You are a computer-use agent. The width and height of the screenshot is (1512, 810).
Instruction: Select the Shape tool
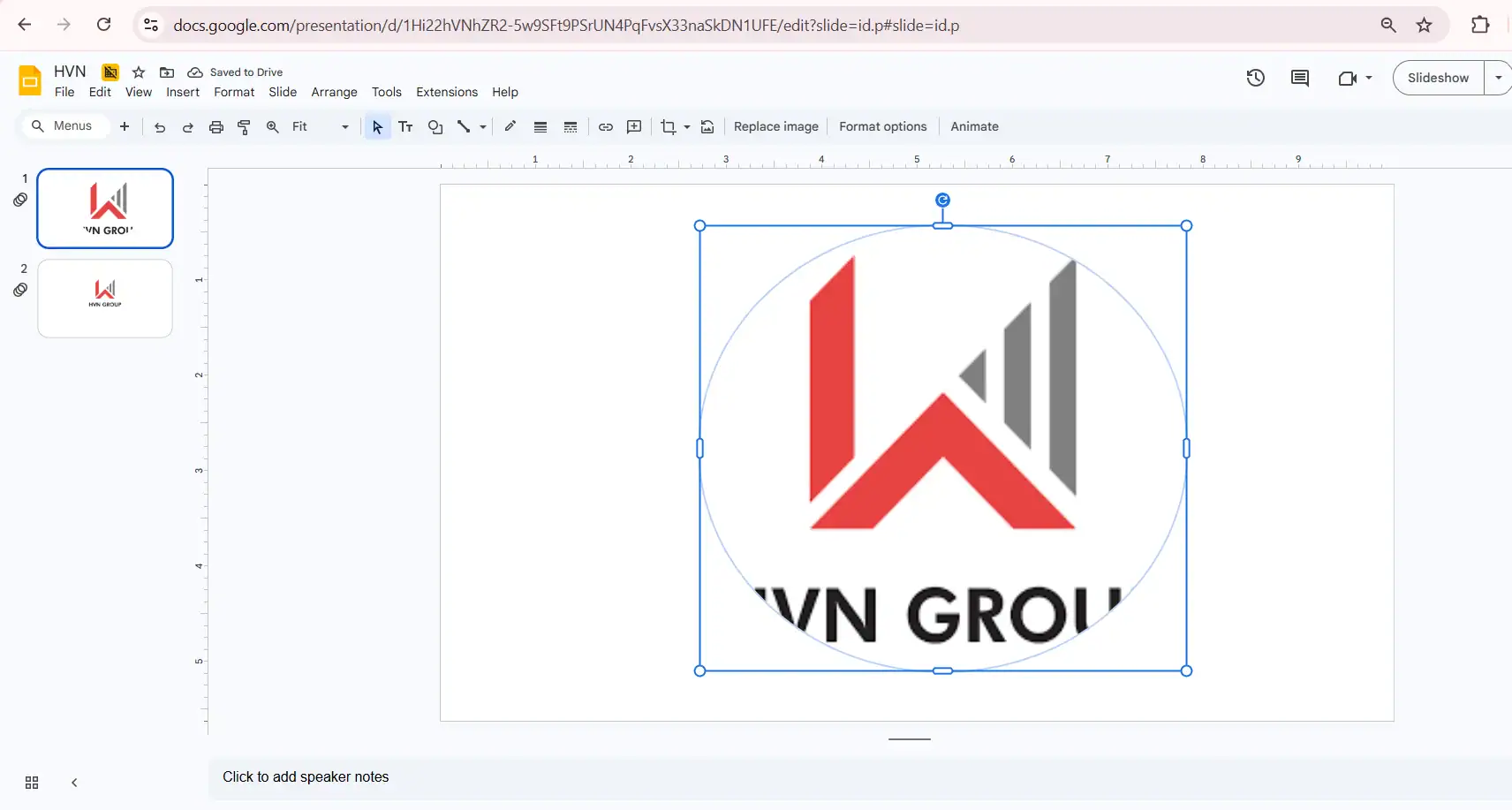(435, 126)
